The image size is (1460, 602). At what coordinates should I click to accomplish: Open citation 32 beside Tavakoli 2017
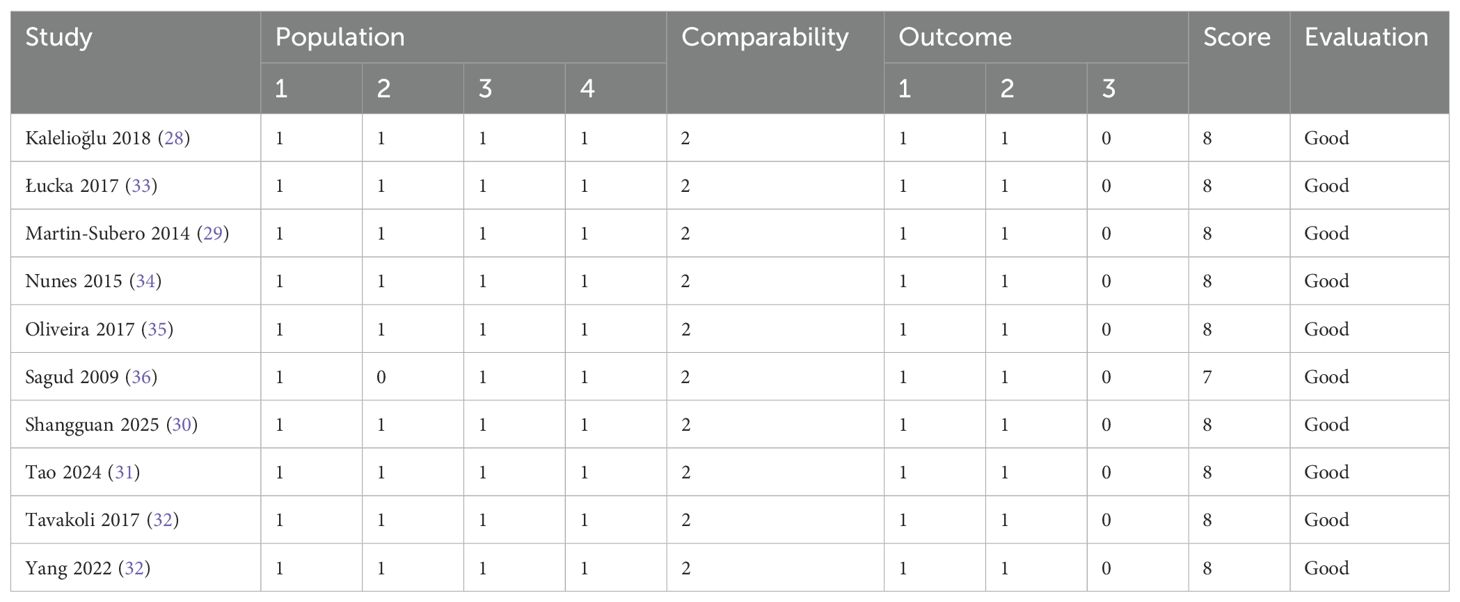pyautogui.click(x=163, y=520)
